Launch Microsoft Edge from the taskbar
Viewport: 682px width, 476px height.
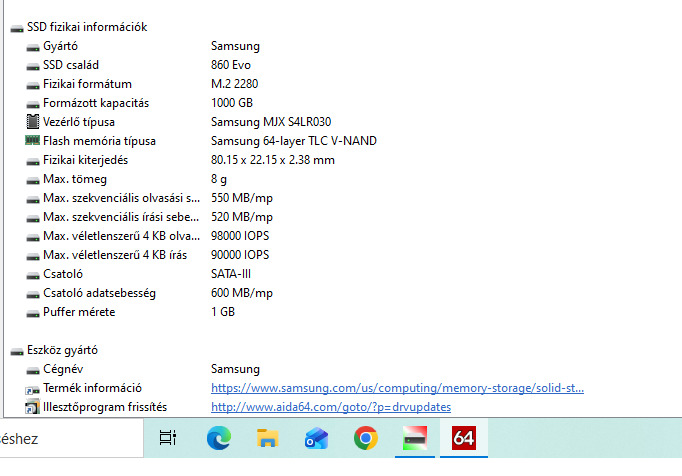coord(219,438)
